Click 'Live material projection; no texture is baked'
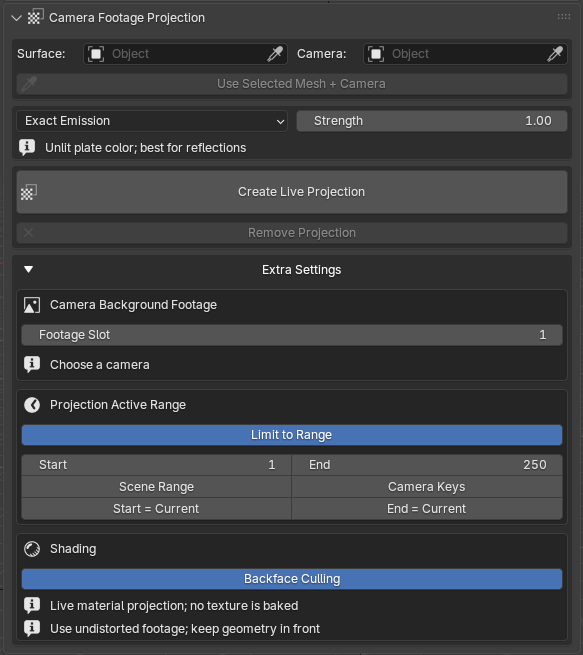The width and height of the screenshot is (583, 655). pyautogui.click(x=174, y=606)
